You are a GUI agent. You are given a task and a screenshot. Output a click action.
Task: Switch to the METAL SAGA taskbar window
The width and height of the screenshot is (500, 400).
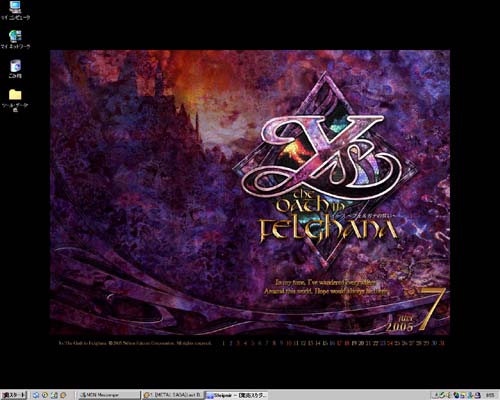click(172, 395)
